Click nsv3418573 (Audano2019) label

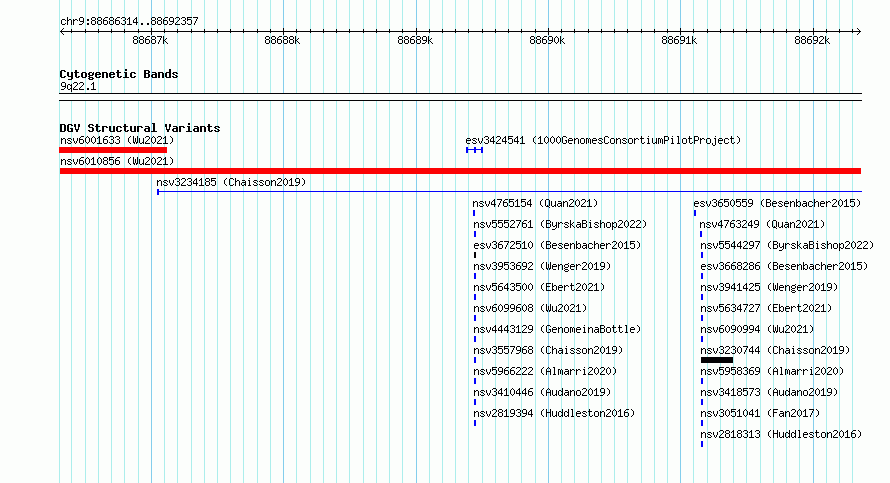[769, 392]
